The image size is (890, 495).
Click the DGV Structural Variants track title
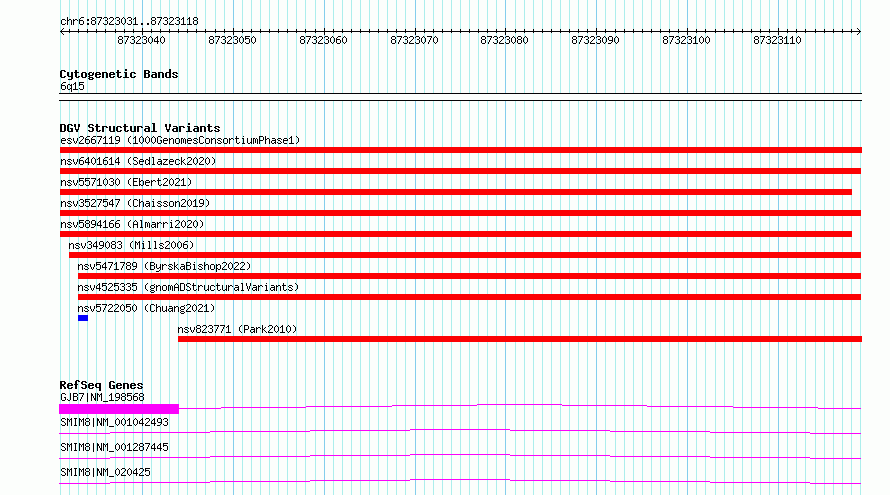(x=140, y=128)
